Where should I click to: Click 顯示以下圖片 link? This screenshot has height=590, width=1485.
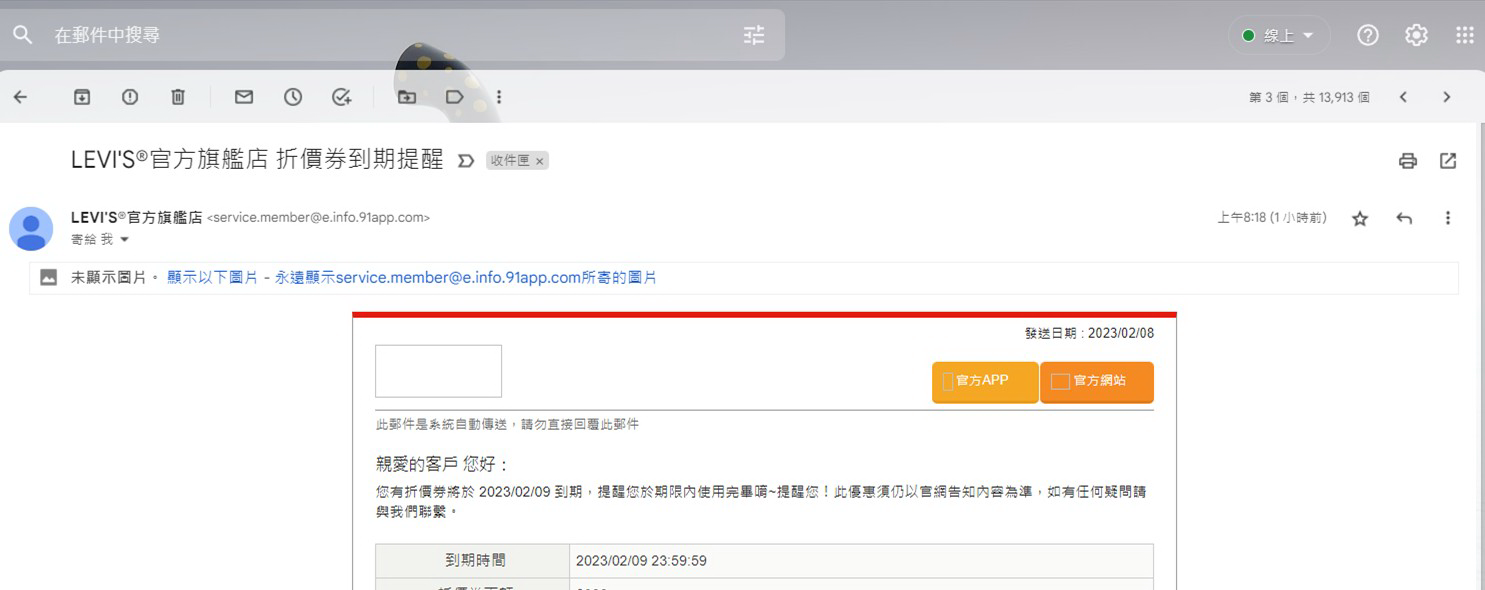pos(212,278)
